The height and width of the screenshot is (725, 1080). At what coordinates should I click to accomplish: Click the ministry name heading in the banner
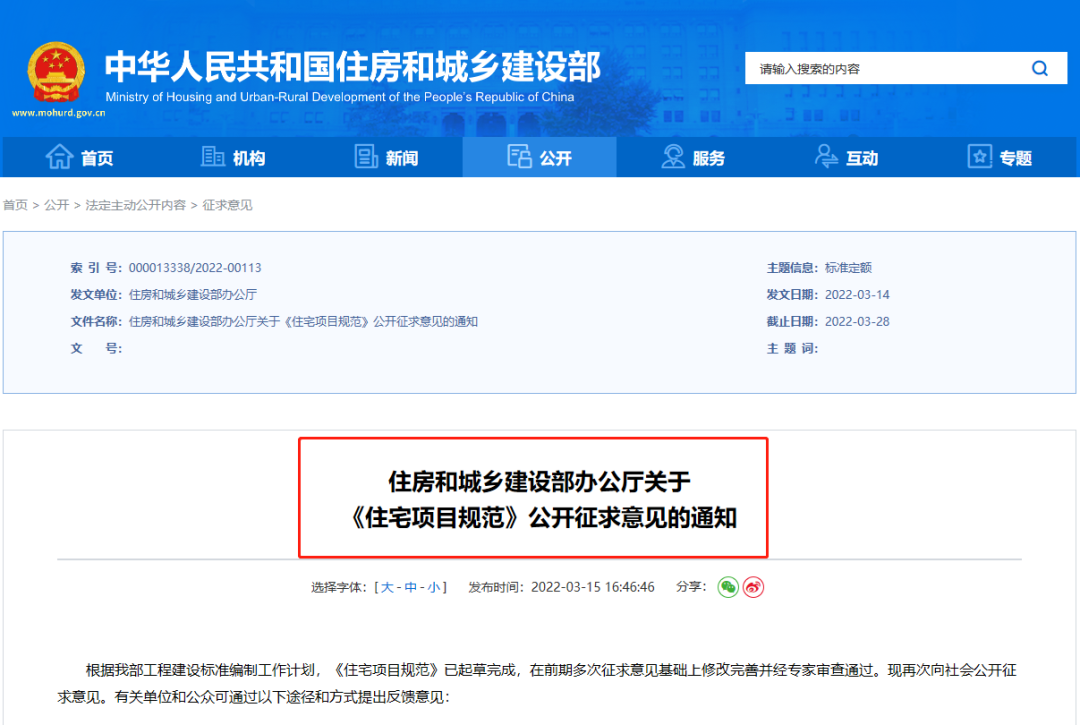(353, 67)
